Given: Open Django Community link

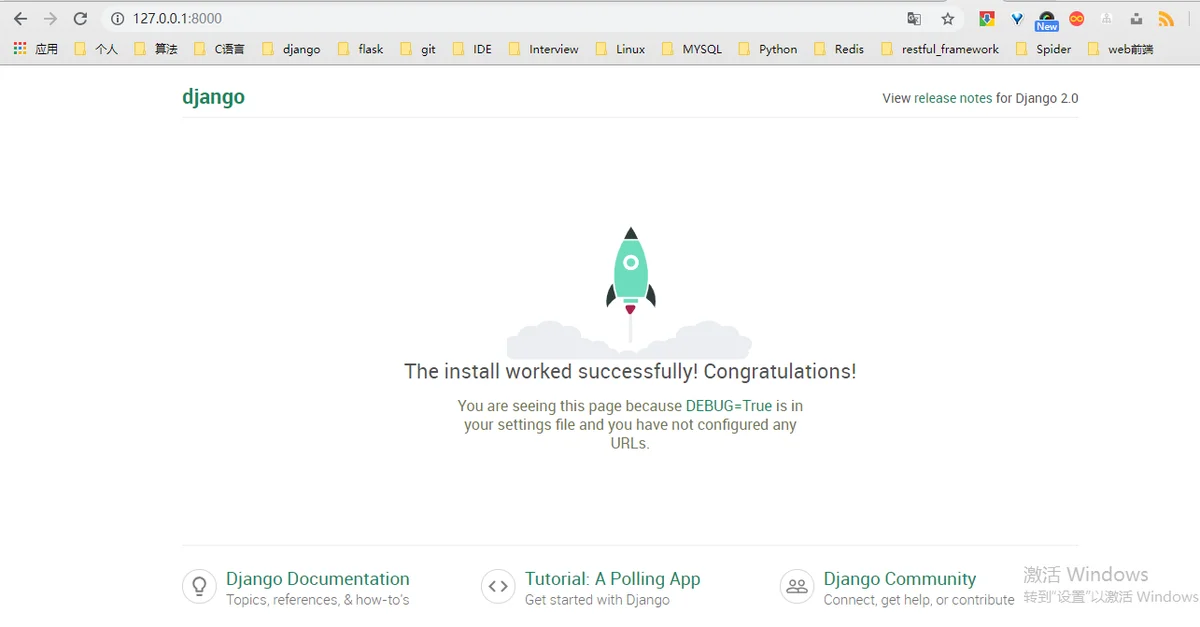Looking at the screenshot, I should point(900,579).
